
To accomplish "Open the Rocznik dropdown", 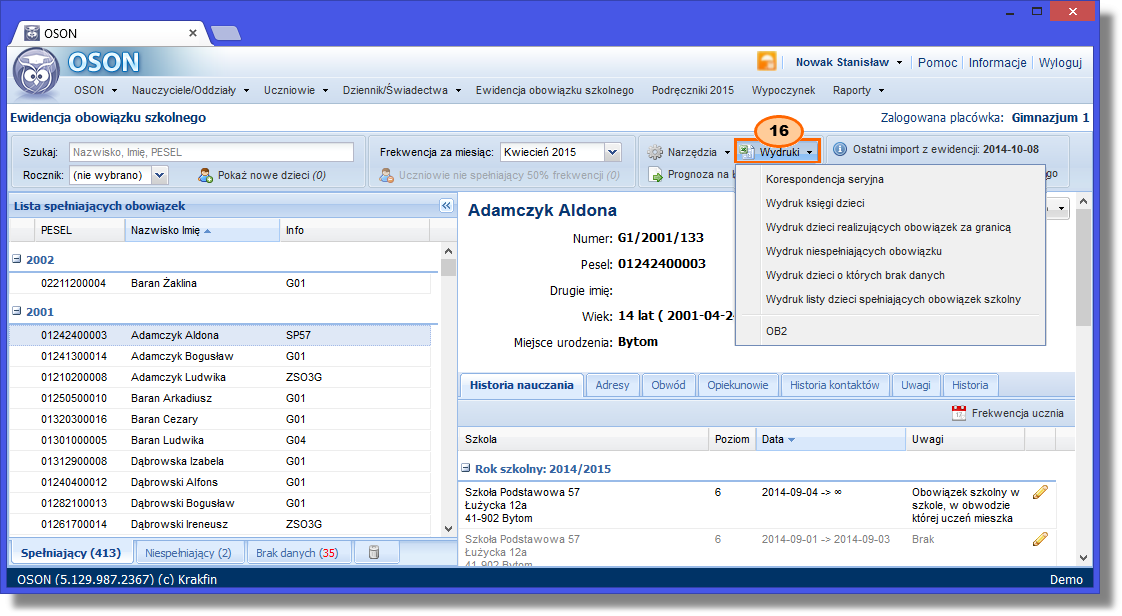I will click(x=160, y=175).
